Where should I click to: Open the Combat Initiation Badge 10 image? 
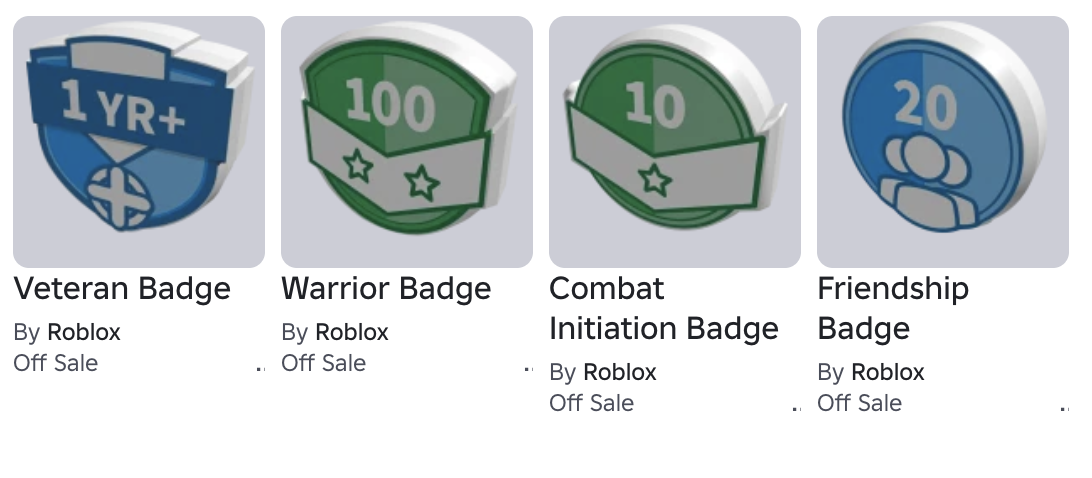tap(675, 141)
